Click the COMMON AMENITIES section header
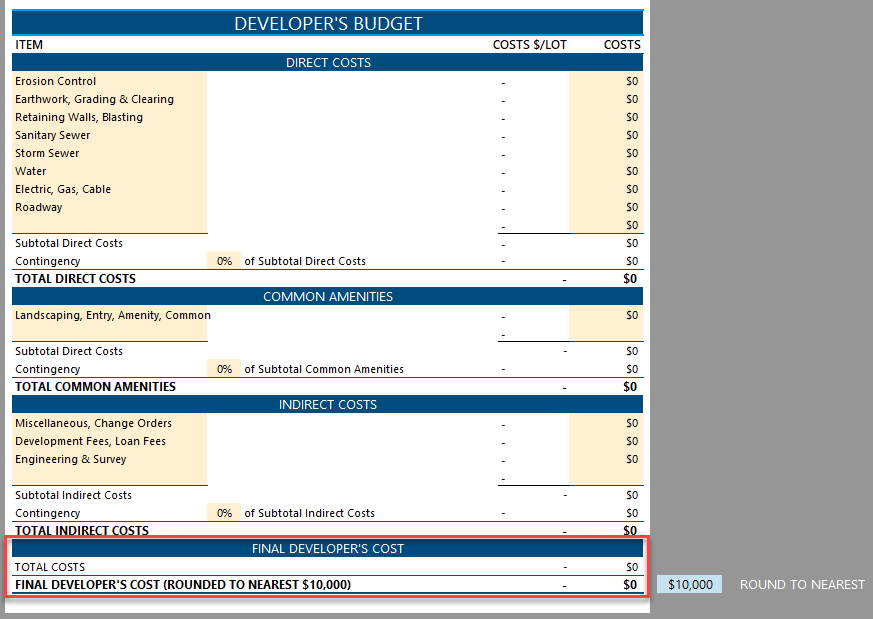This screenshot has height=619, width=873. pyautogui.click(x=327, y=296)
